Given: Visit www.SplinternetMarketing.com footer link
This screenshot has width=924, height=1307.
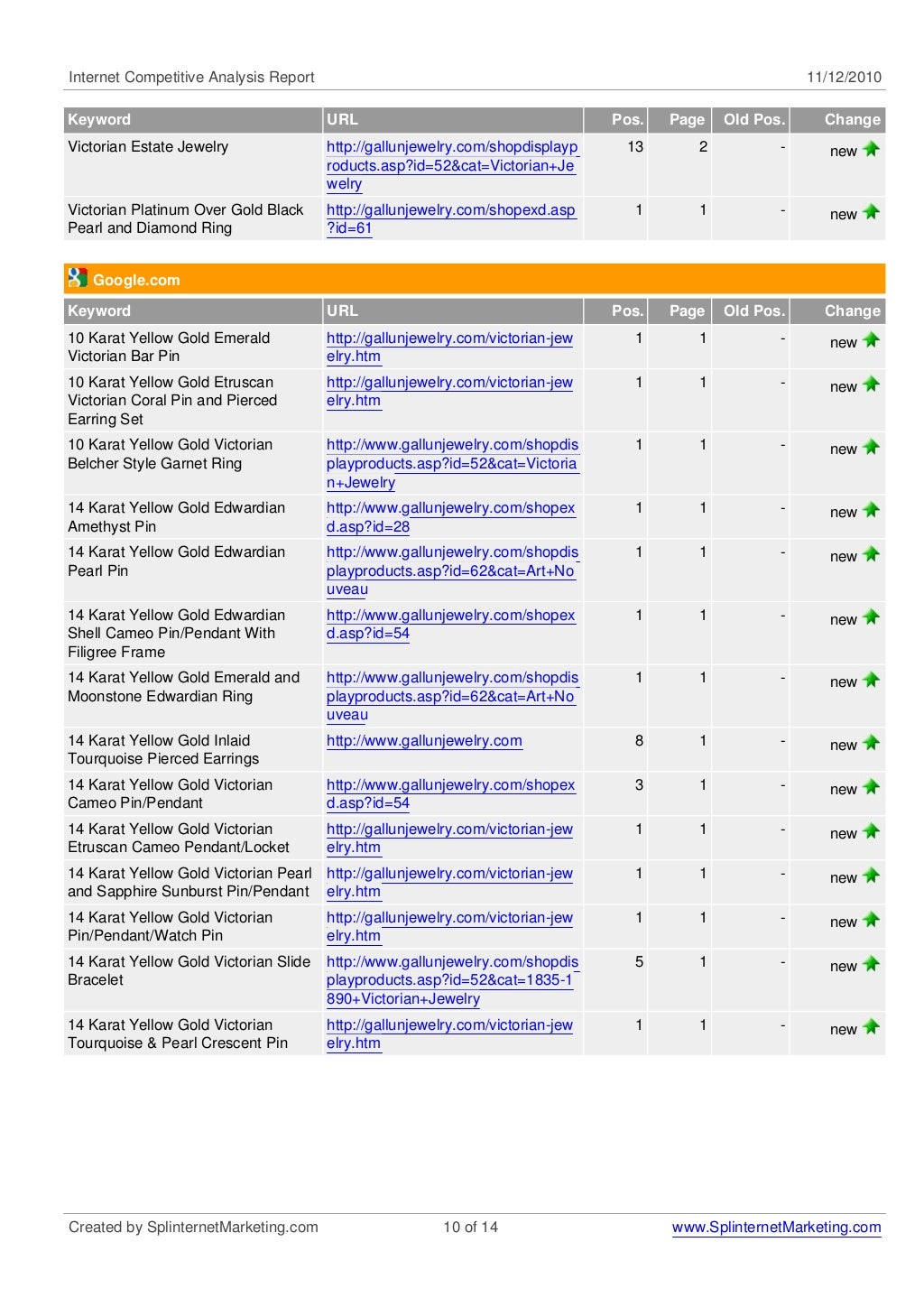Looking at the screenshot, I should click(x=776, y=1227).
